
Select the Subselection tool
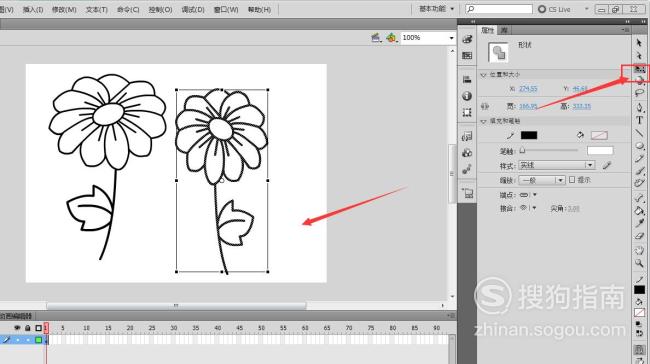point(639,55)
